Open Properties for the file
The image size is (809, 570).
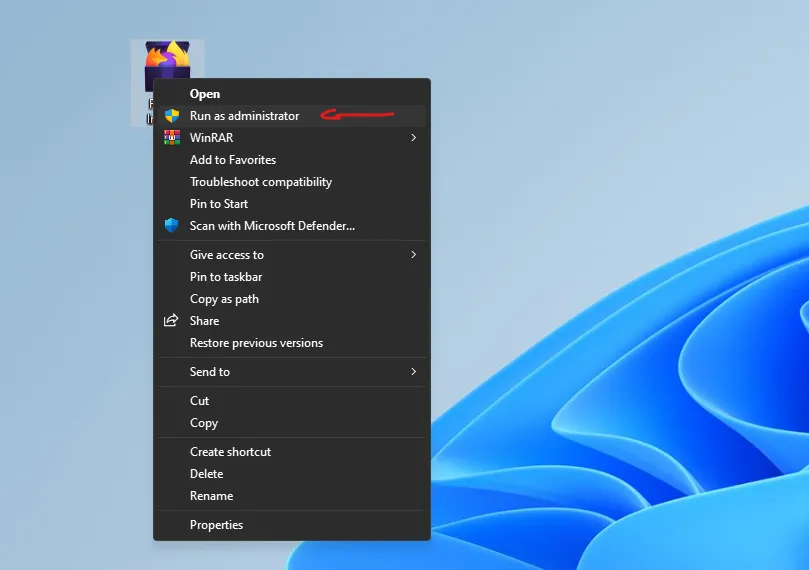[x=216, y=525]
